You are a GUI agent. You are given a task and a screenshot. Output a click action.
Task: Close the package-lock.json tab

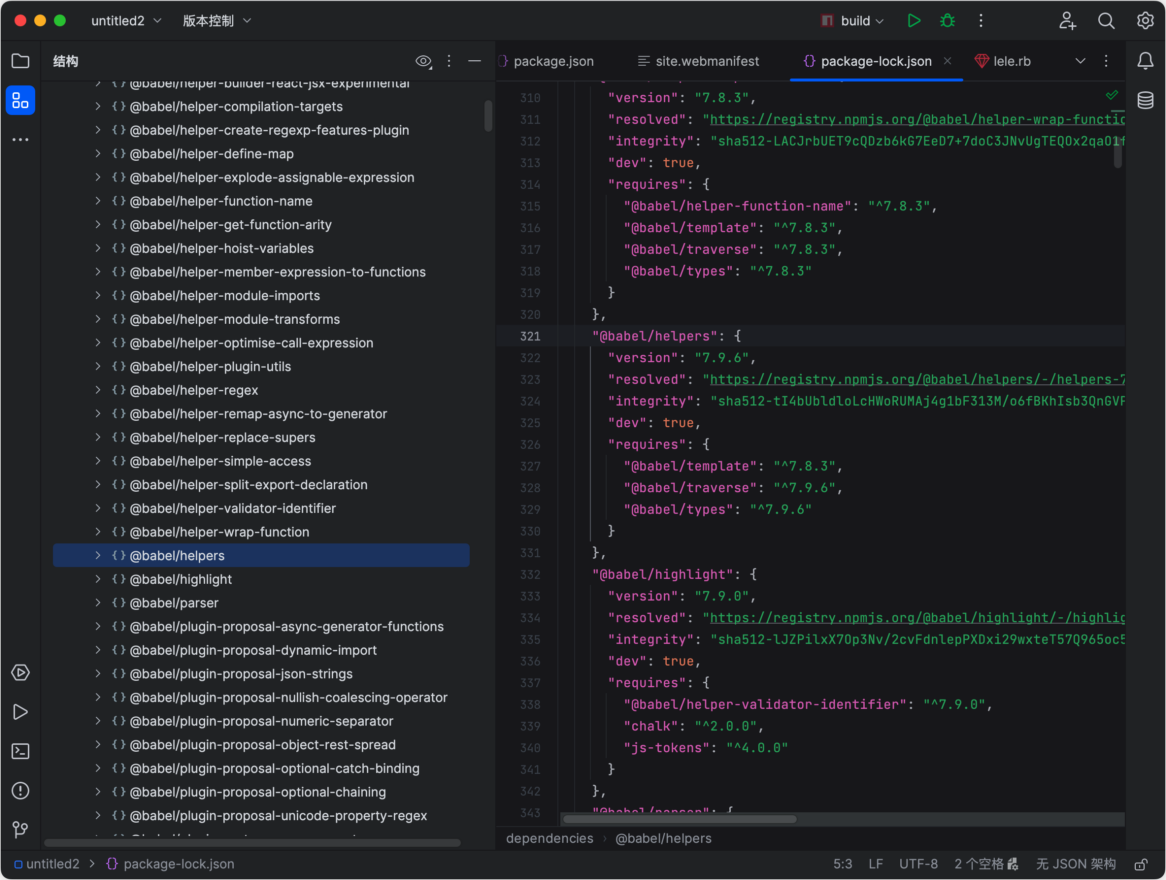click(947, 61)
